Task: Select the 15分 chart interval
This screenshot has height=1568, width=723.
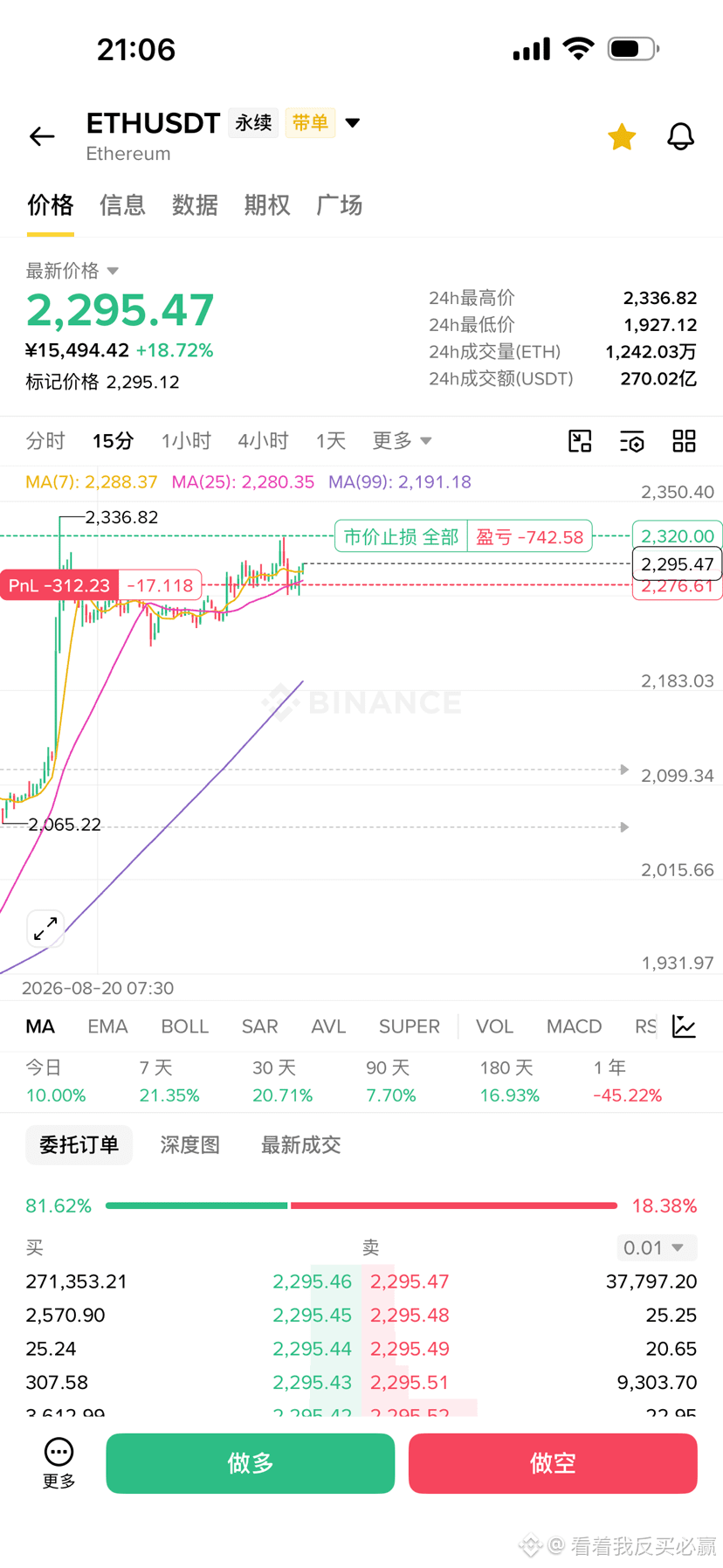Action: [114, 441]
